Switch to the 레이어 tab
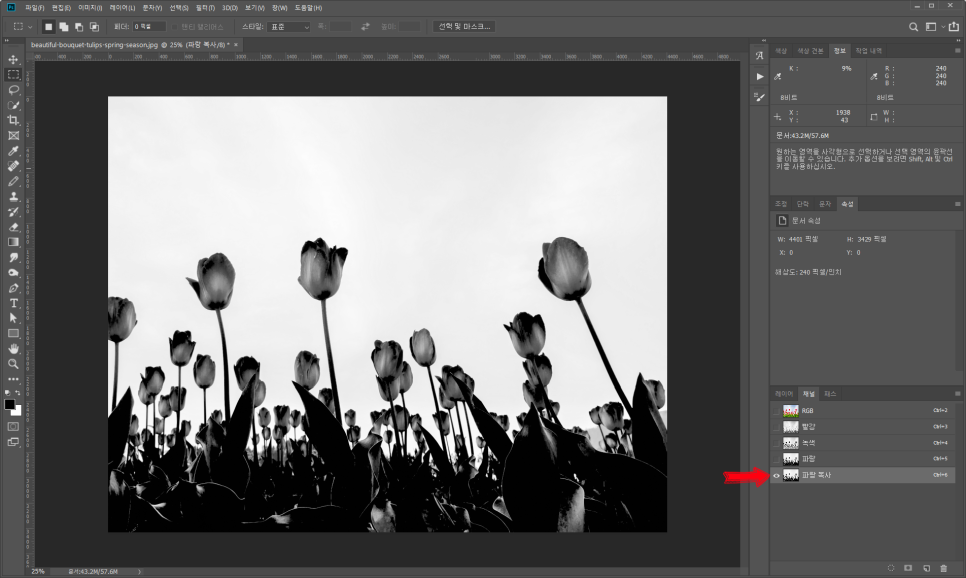966x578 pixels. [783, 394]
